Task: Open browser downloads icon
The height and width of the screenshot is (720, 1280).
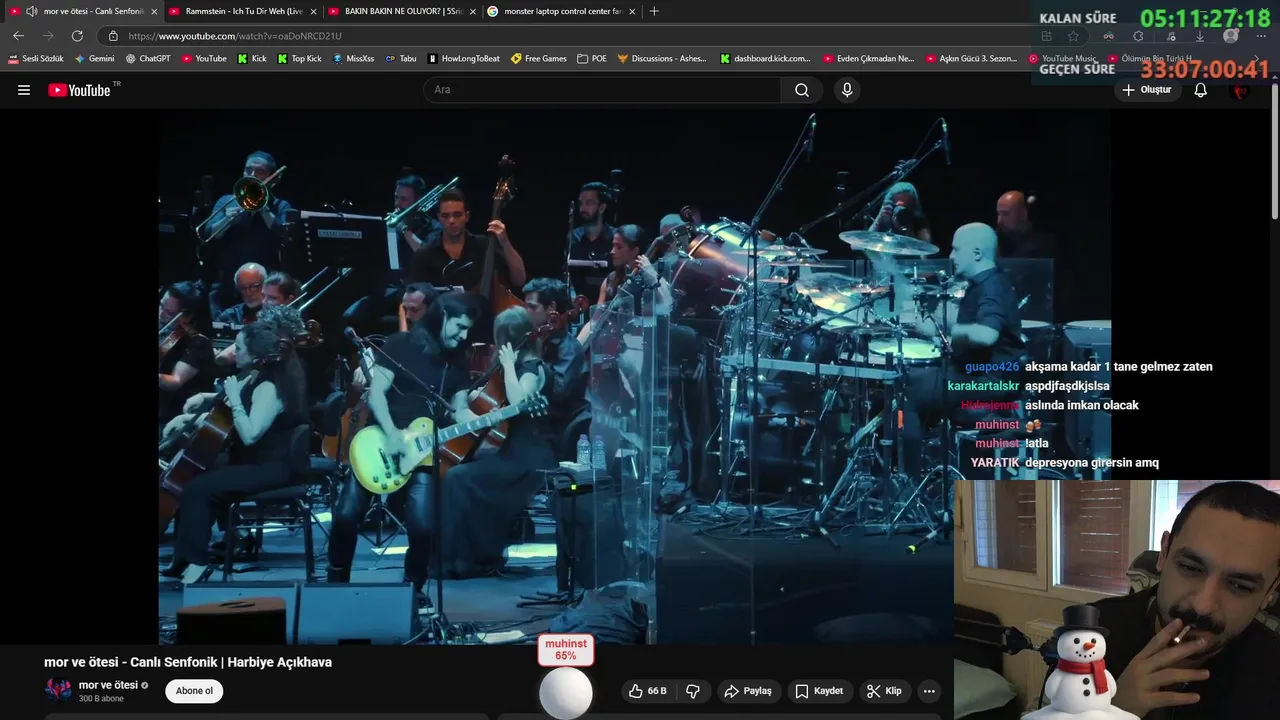Action: [1200, 36]
